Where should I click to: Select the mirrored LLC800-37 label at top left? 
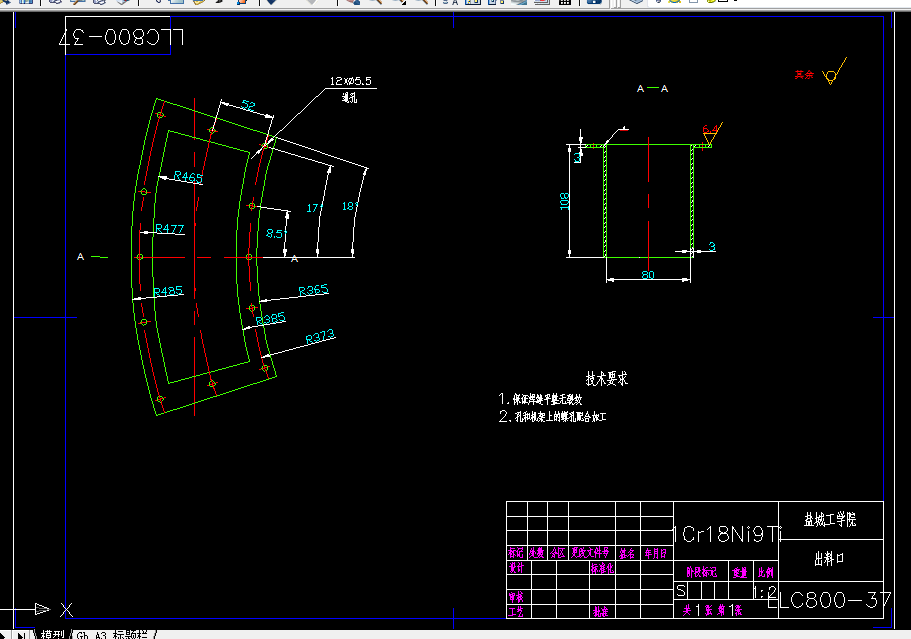click(121, 38)
